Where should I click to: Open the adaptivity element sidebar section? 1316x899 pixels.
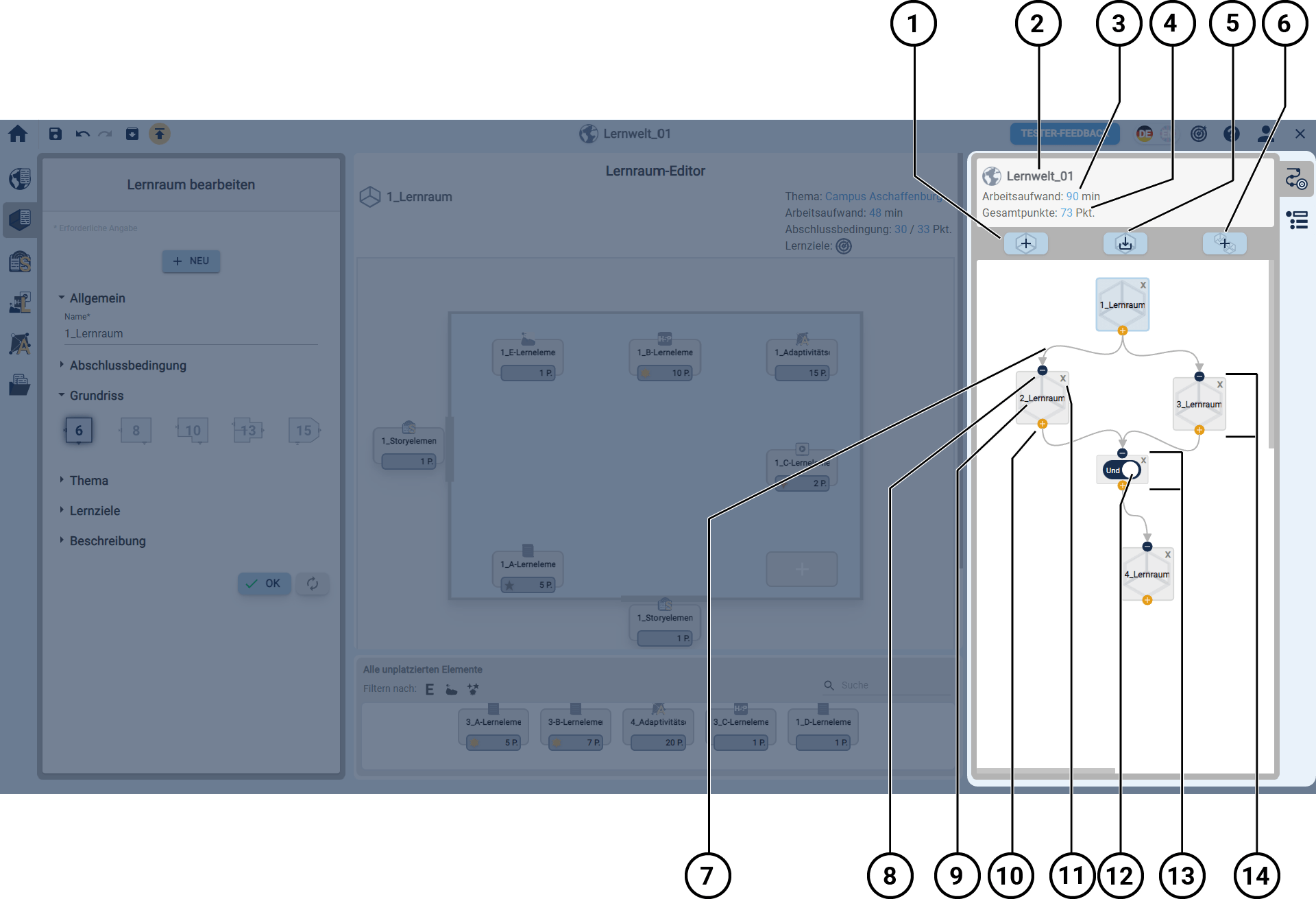20,344
